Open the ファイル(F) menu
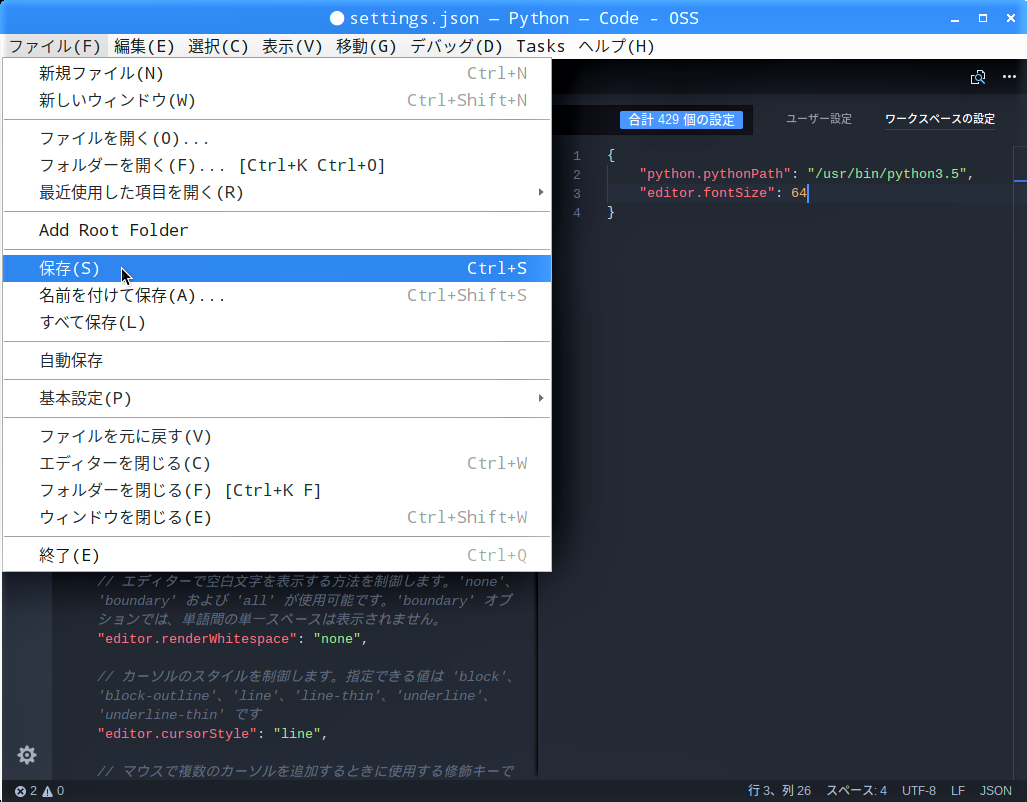Screen dimensions: 1027x802 click(x=55, y=47)
